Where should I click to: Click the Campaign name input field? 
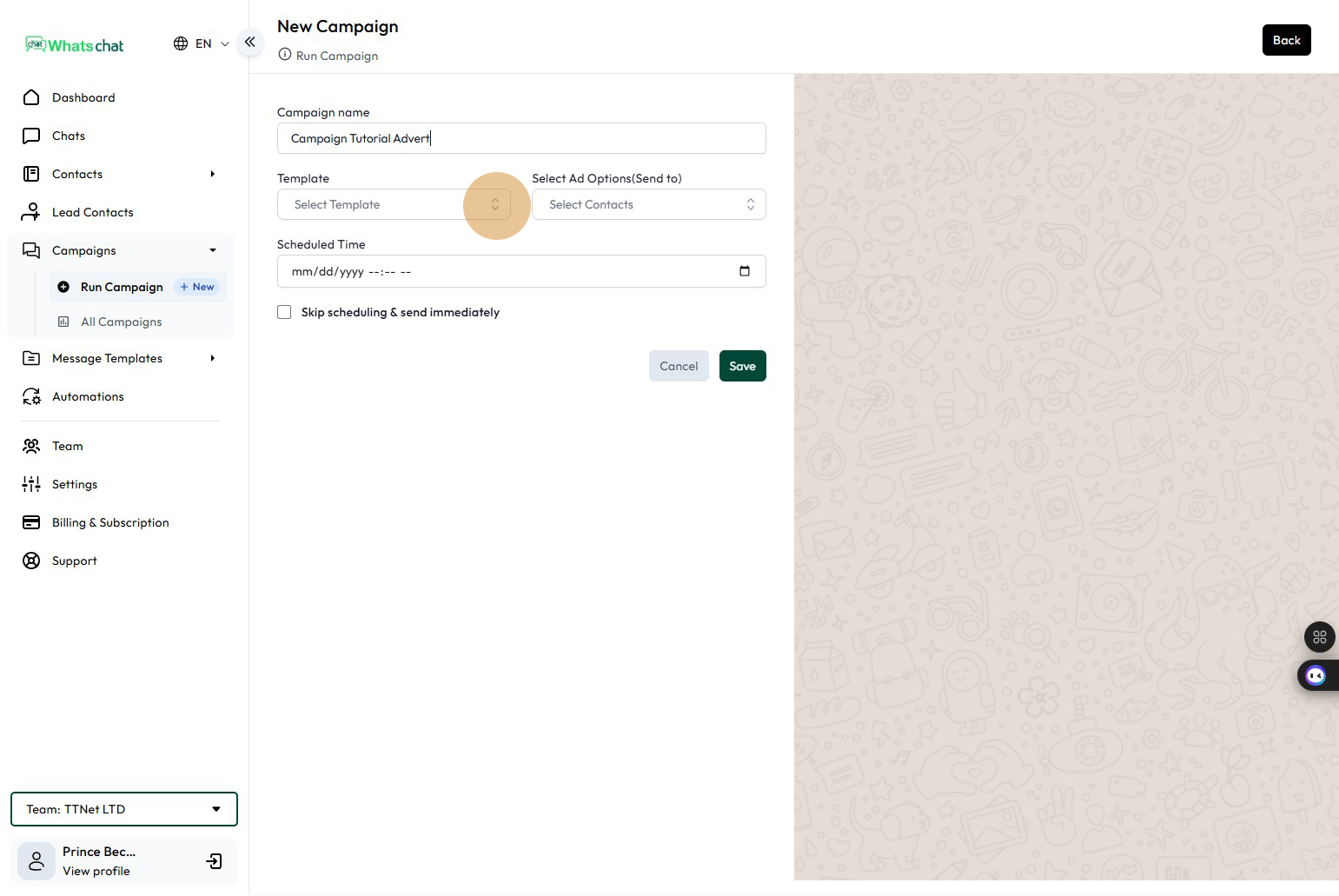[521, 138]
